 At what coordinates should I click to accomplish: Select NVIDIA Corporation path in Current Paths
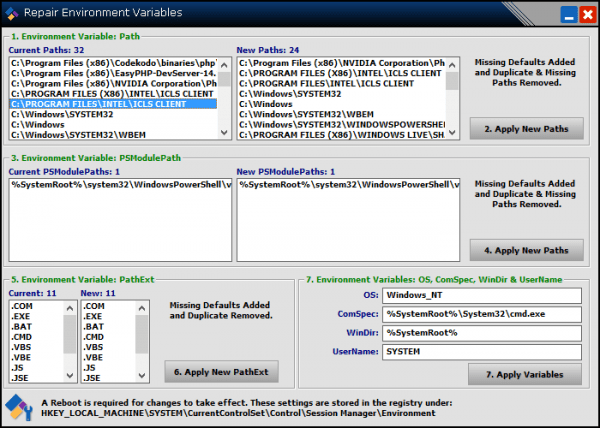[114, 84]
